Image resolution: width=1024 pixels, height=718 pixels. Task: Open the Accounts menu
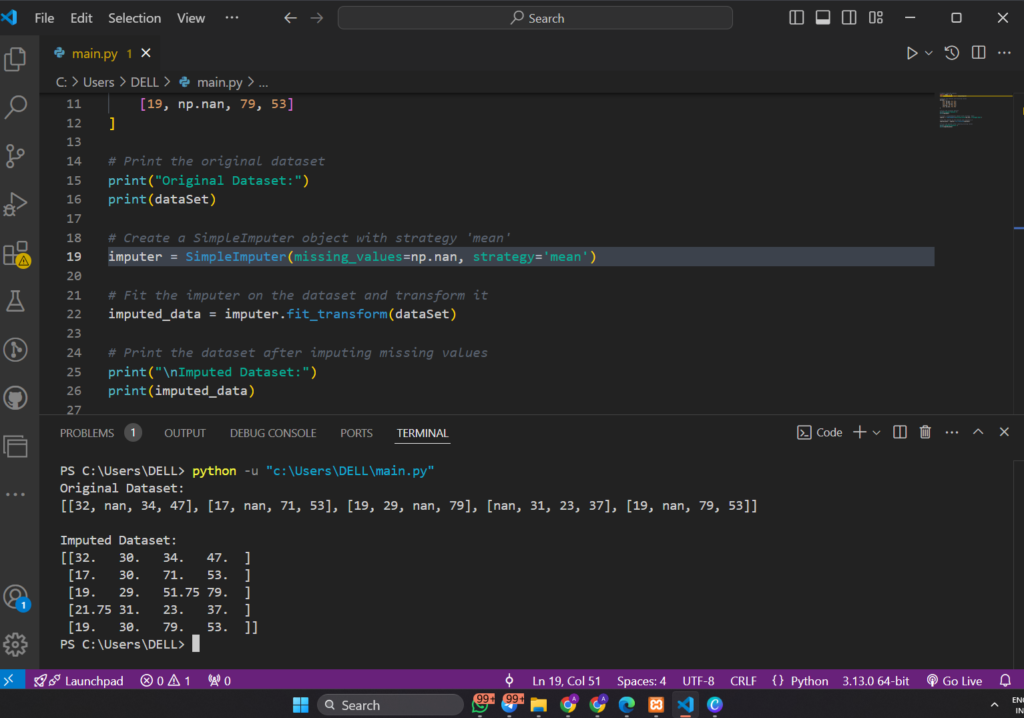[x=16, y=596]
